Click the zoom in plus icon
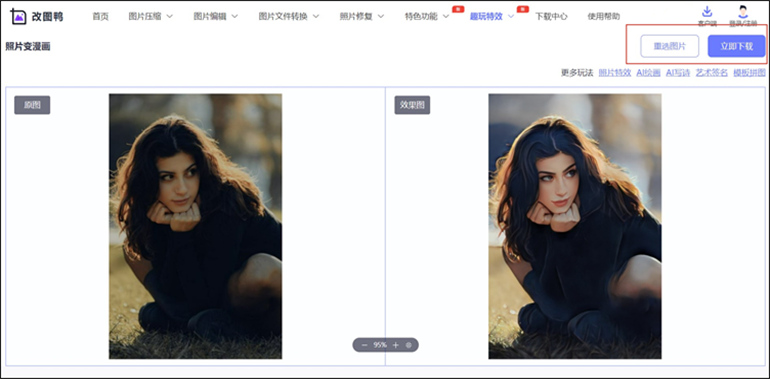This screenshot has width=770, height=379. tap(396, 345)
